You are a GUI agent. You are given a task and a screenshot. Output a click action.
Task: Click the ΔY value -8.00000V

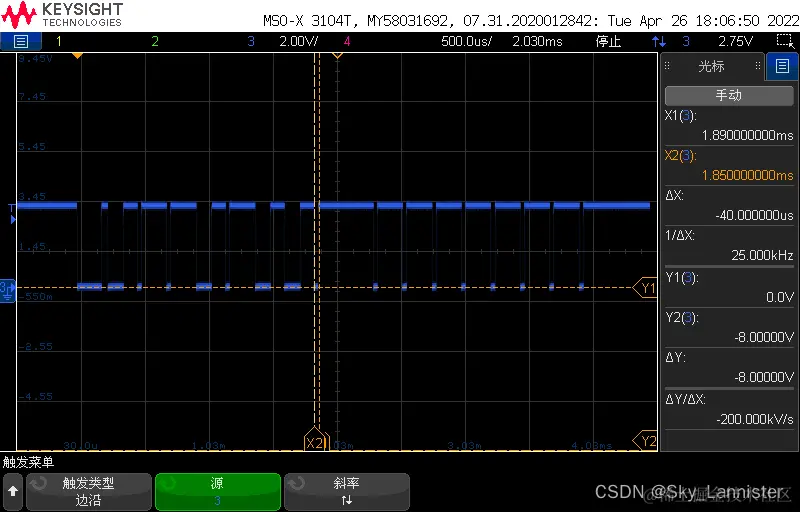[764, 377]
